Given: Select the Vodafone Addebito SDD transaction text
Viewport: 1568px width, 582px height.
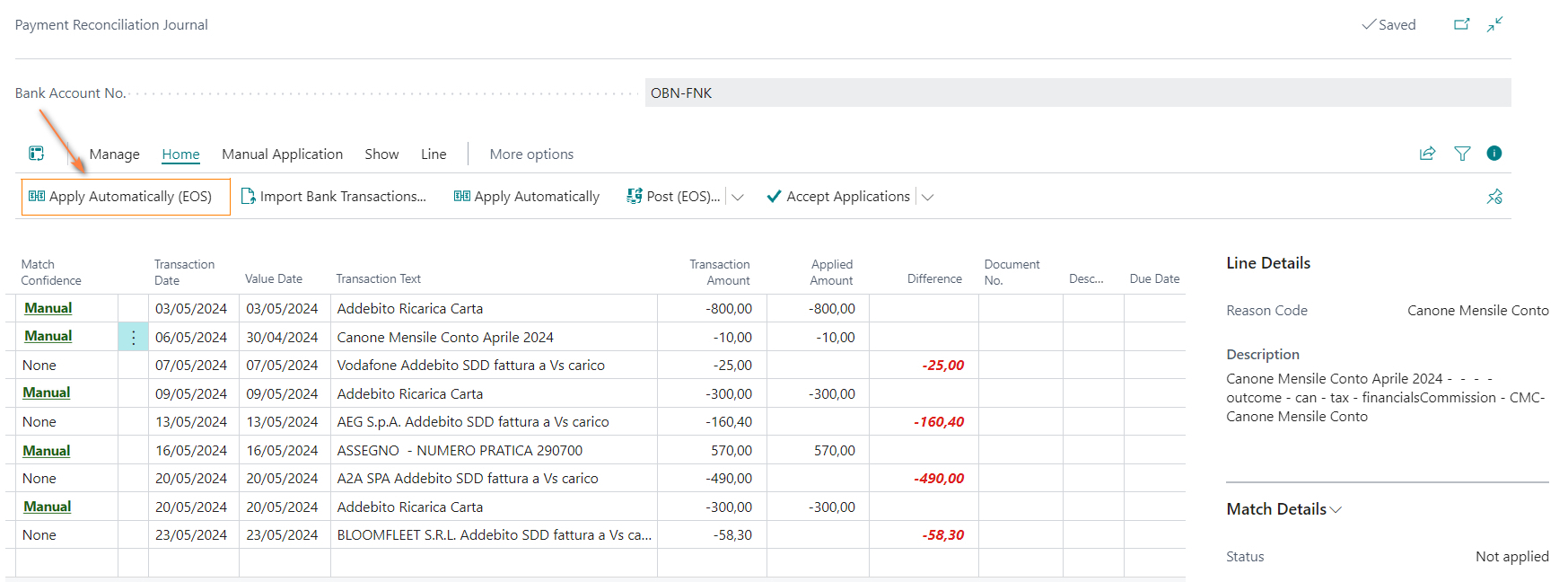Looking at the screenshot, I should coord(471,366).
